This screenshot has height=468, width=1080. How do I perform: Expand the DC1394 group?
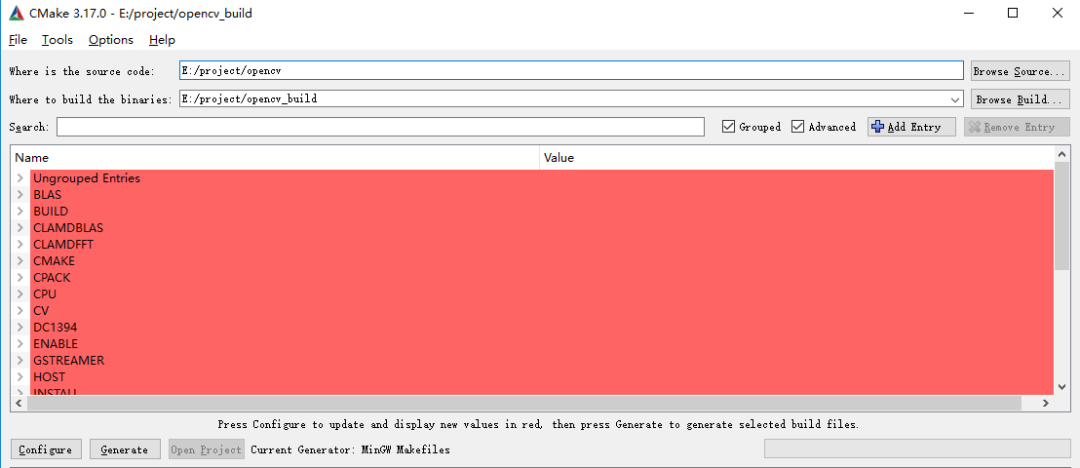(x=21, y=327)
